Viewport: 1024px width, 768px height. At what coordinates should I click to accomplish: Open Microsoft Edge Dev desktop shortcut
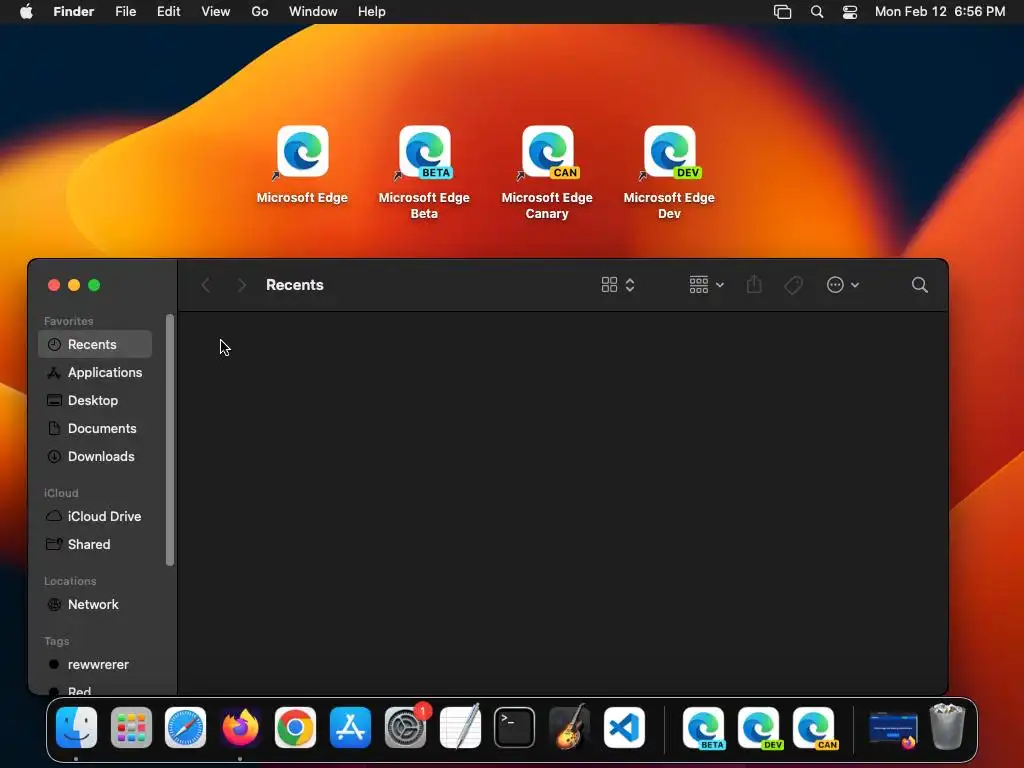(x=669, y=152)
